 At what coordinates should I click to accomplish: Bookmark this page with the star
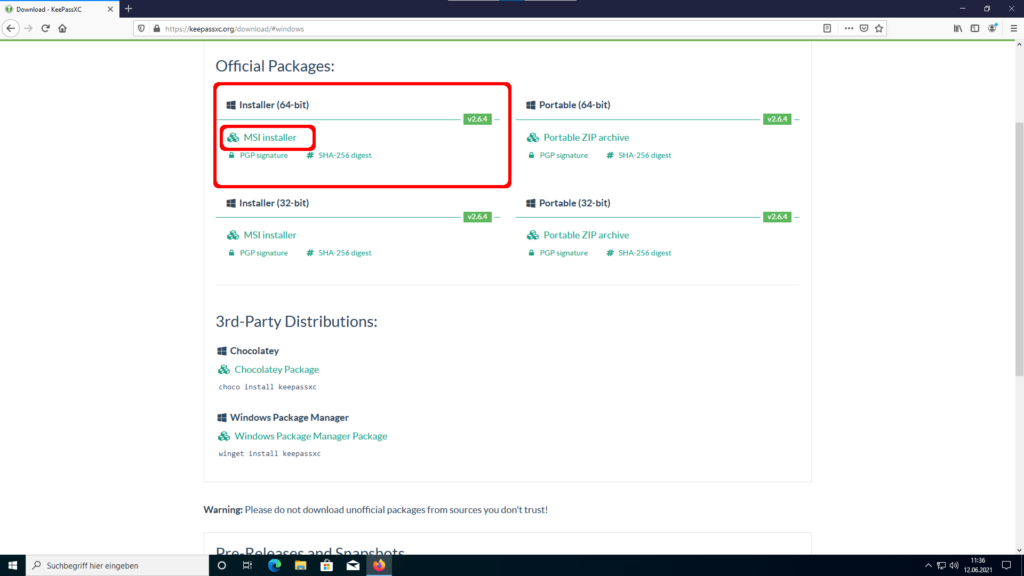(879, 29)
